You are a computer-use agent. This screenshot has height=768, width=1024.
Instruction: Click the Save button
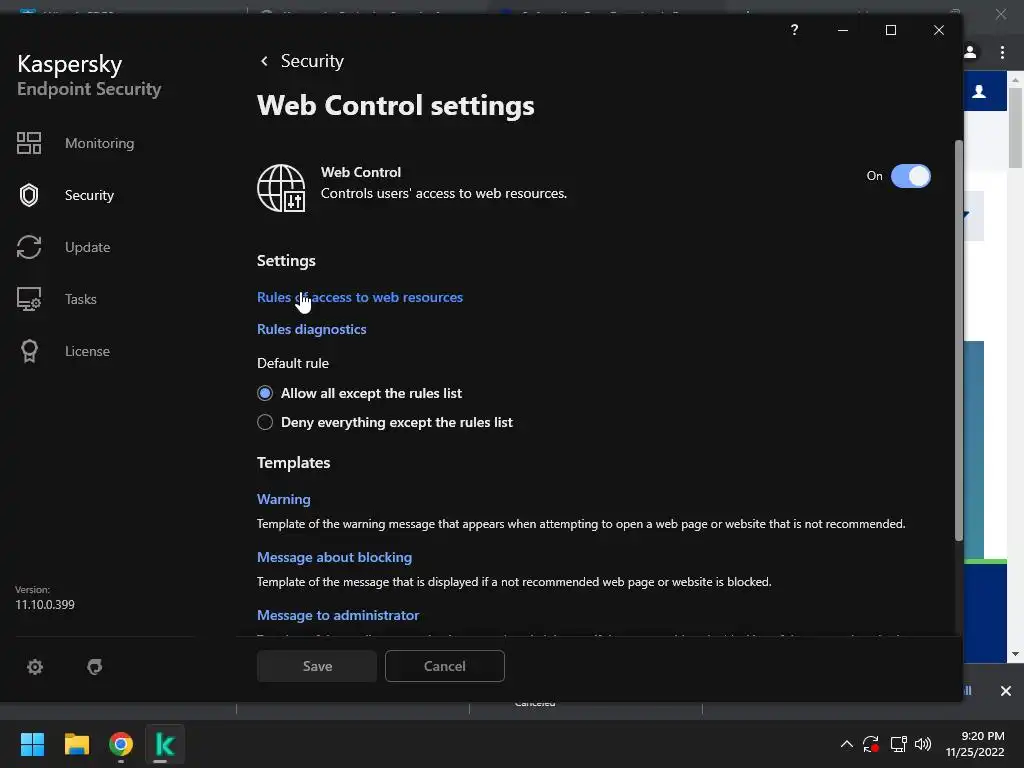pyautogui.click(x=317, y=666)
